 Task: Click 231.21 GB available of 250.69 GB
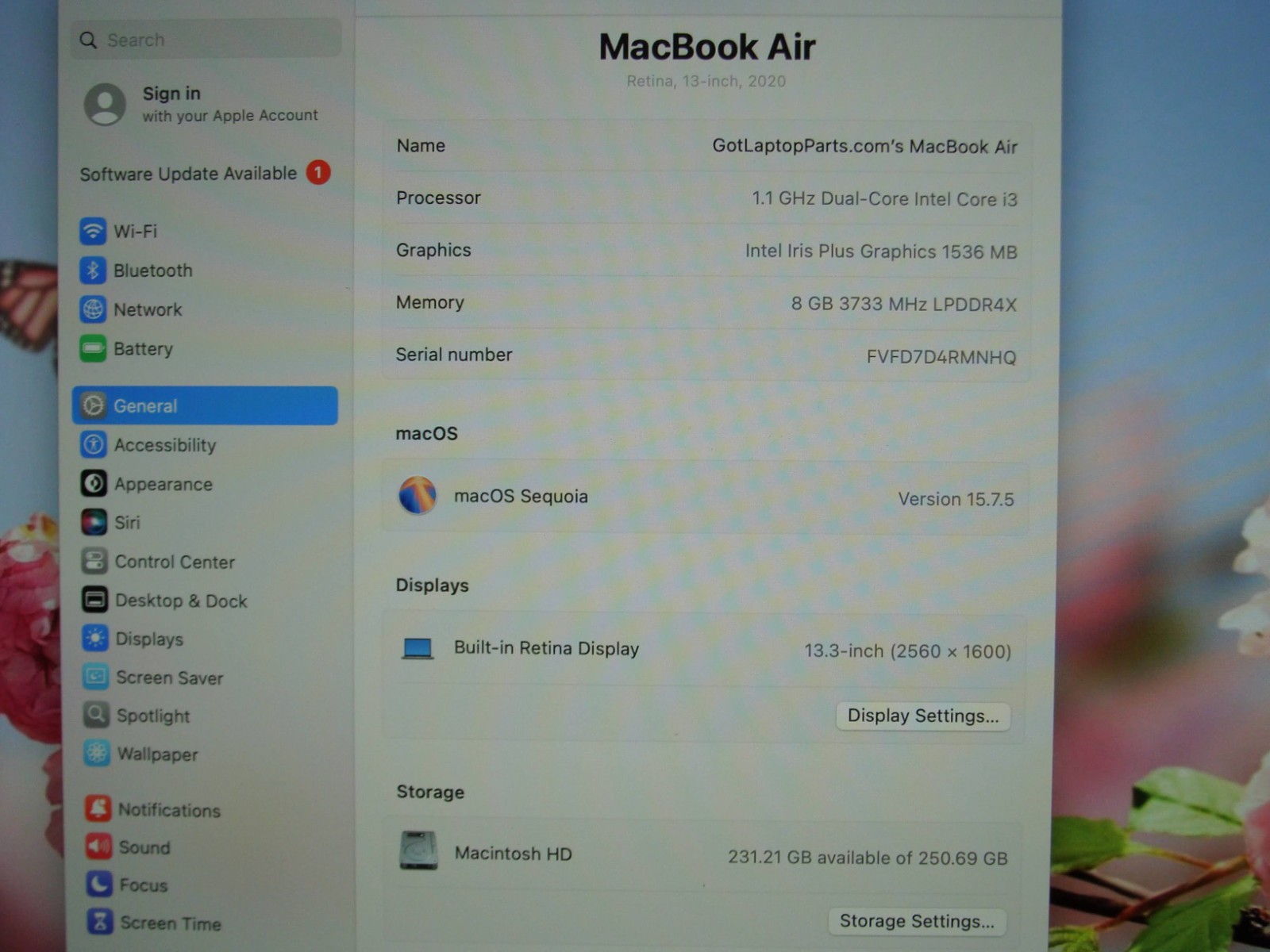pos(868,858)
